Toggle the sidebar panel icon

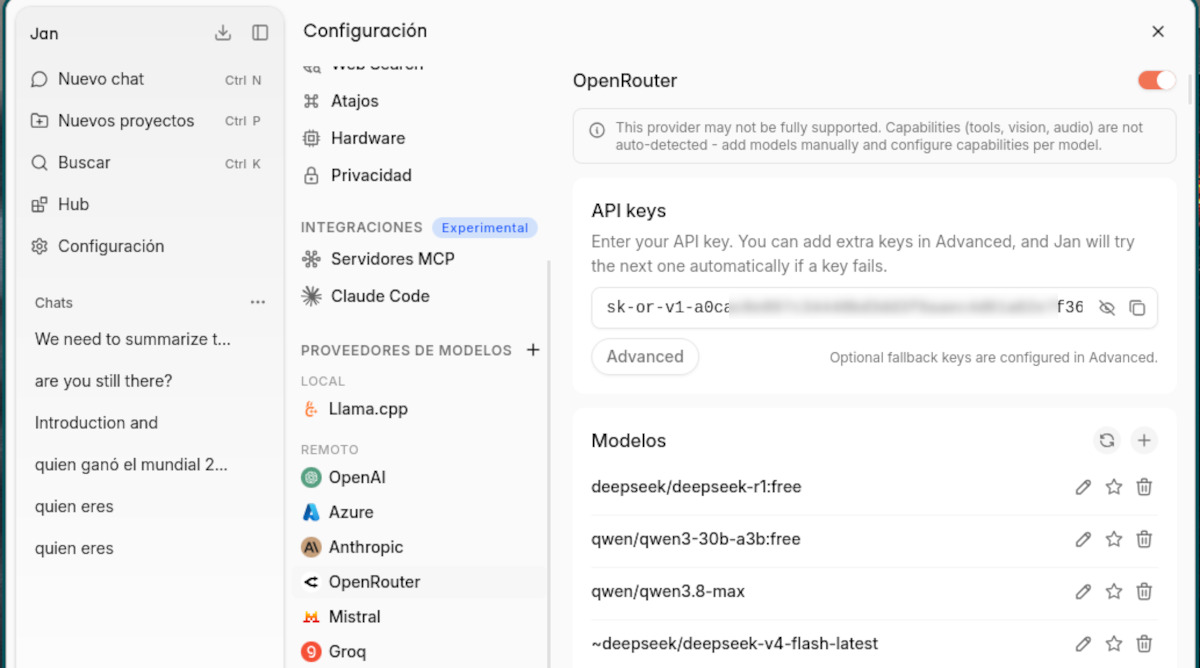(260, 33)
